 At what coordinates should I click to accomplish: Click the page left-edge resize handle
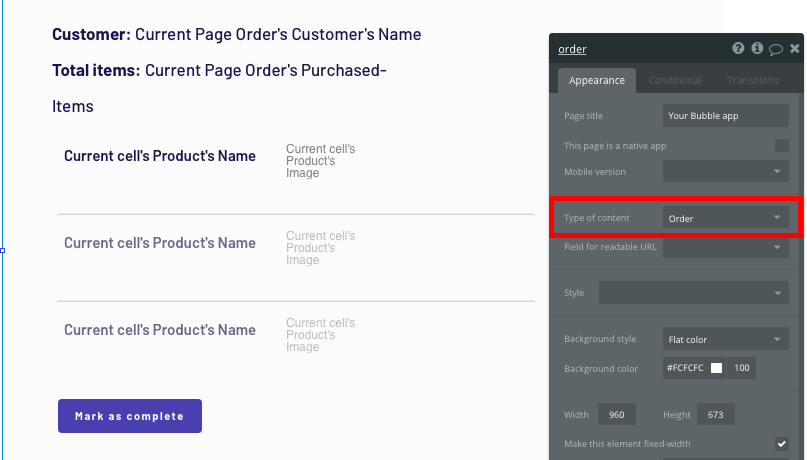click(3, 251)
